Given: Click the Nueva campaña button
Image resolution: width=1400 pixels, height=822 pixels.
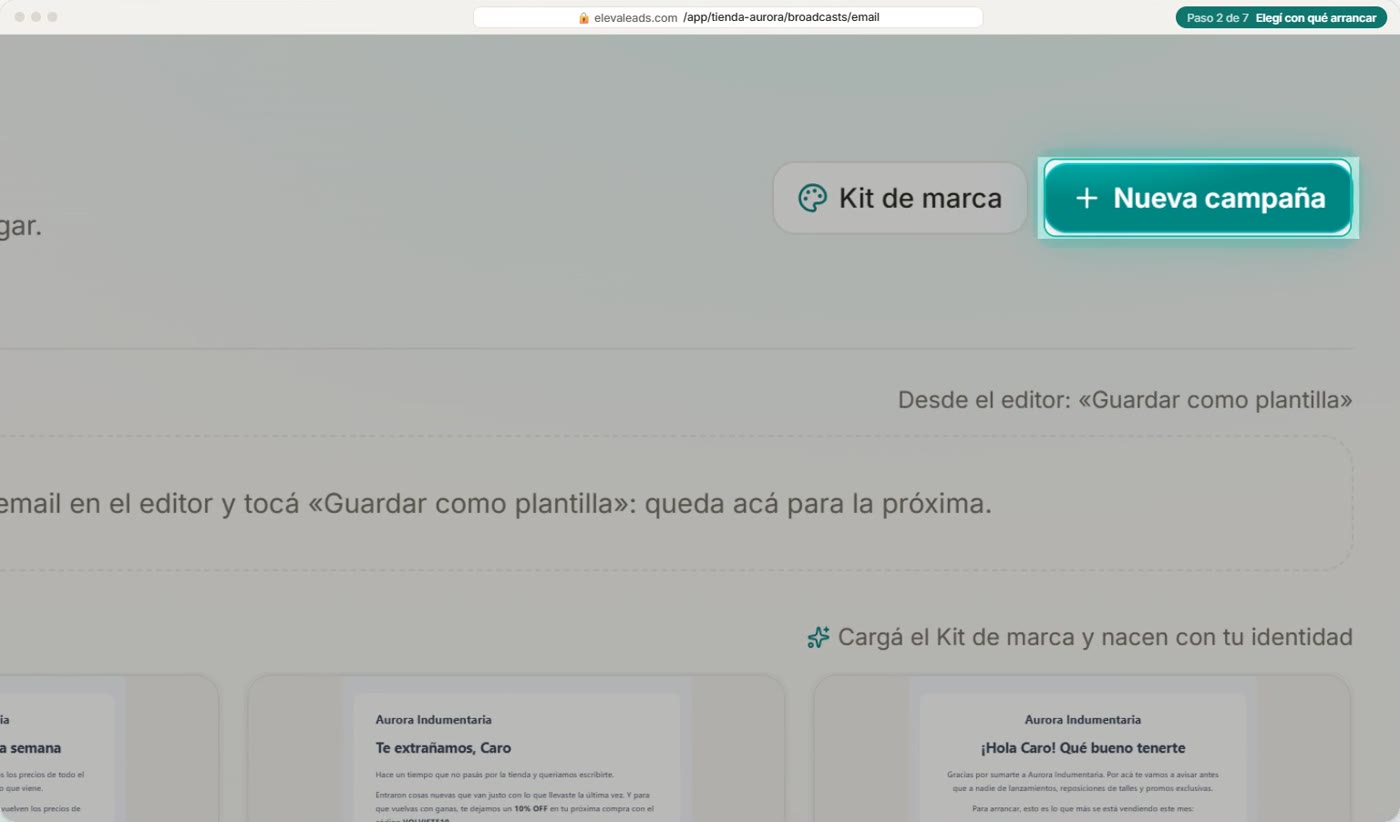Looking at the screenshot, I should point(1198,198).
